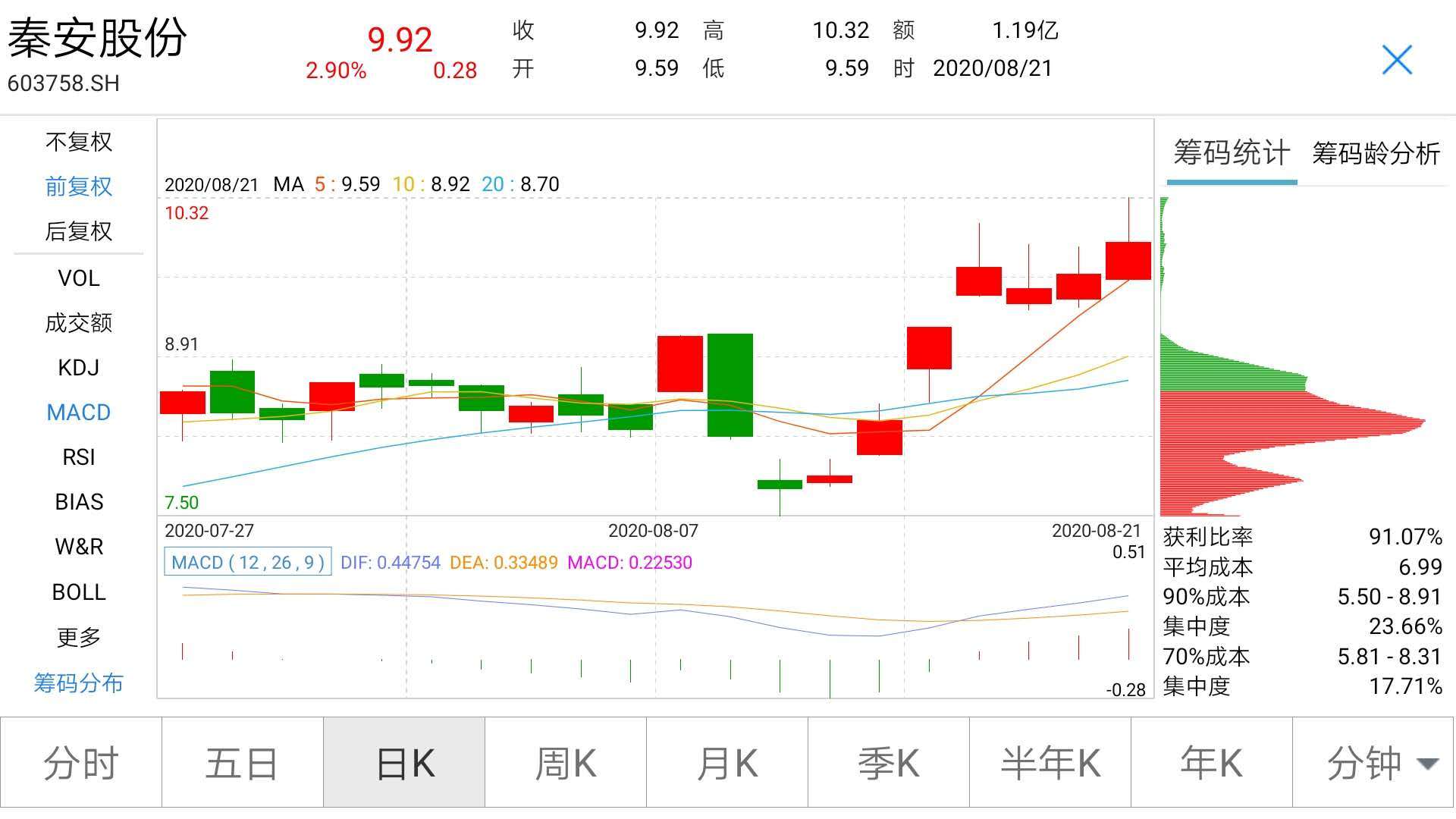The width and height of the screenshot is (1456, 819).
Task: Toggle 筹码分布 chip distribution link
Action: point(78,683)
